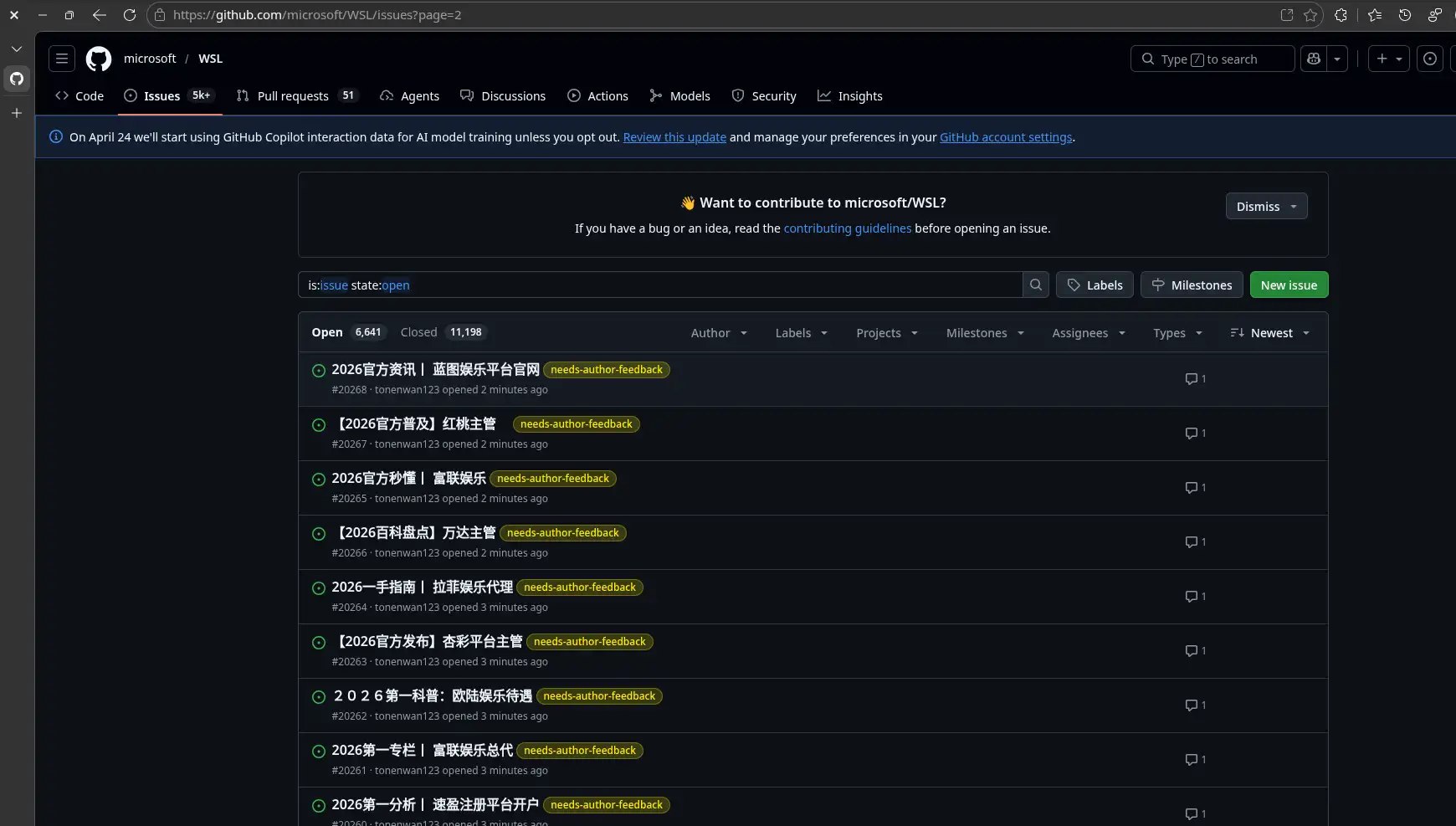Go to the Discussions tab
This screenshot has width=1456, height=826.
pos(503,96)
